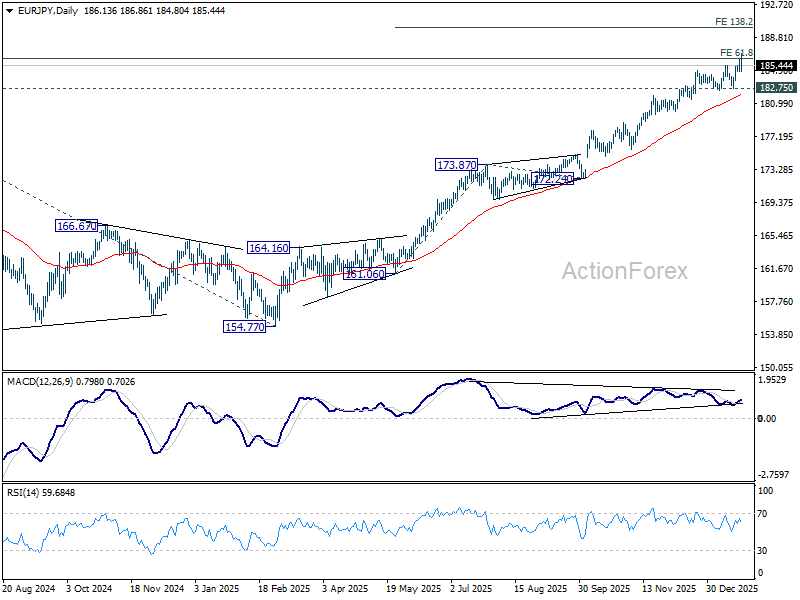
Task: Click the 182.750 support level tag
Action: click(776, 88)
